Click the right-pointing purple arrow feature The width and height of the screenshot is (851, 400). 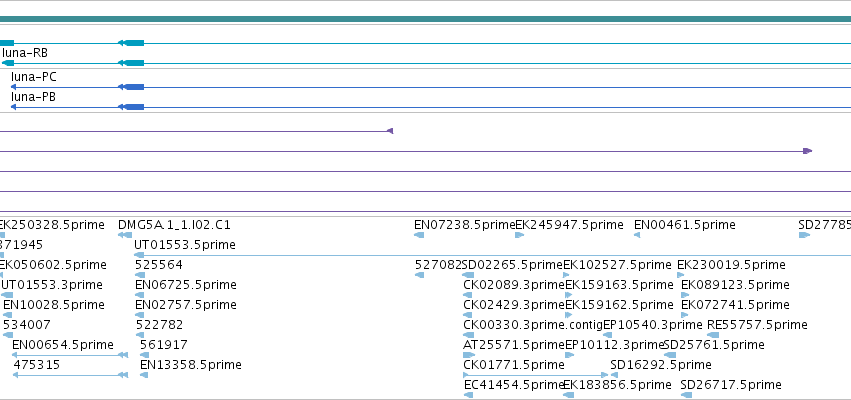coord(808,151)
